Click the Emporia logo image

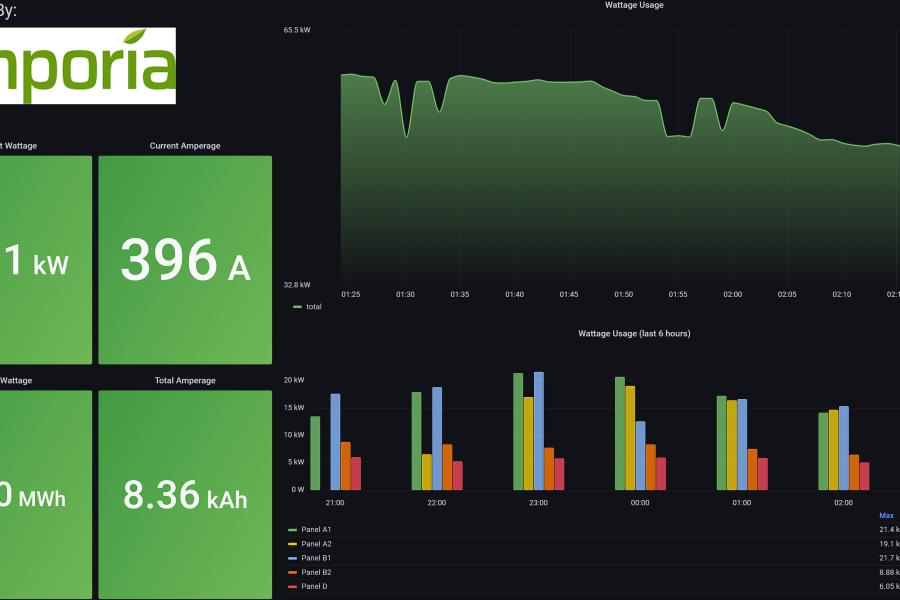[88, 65]
